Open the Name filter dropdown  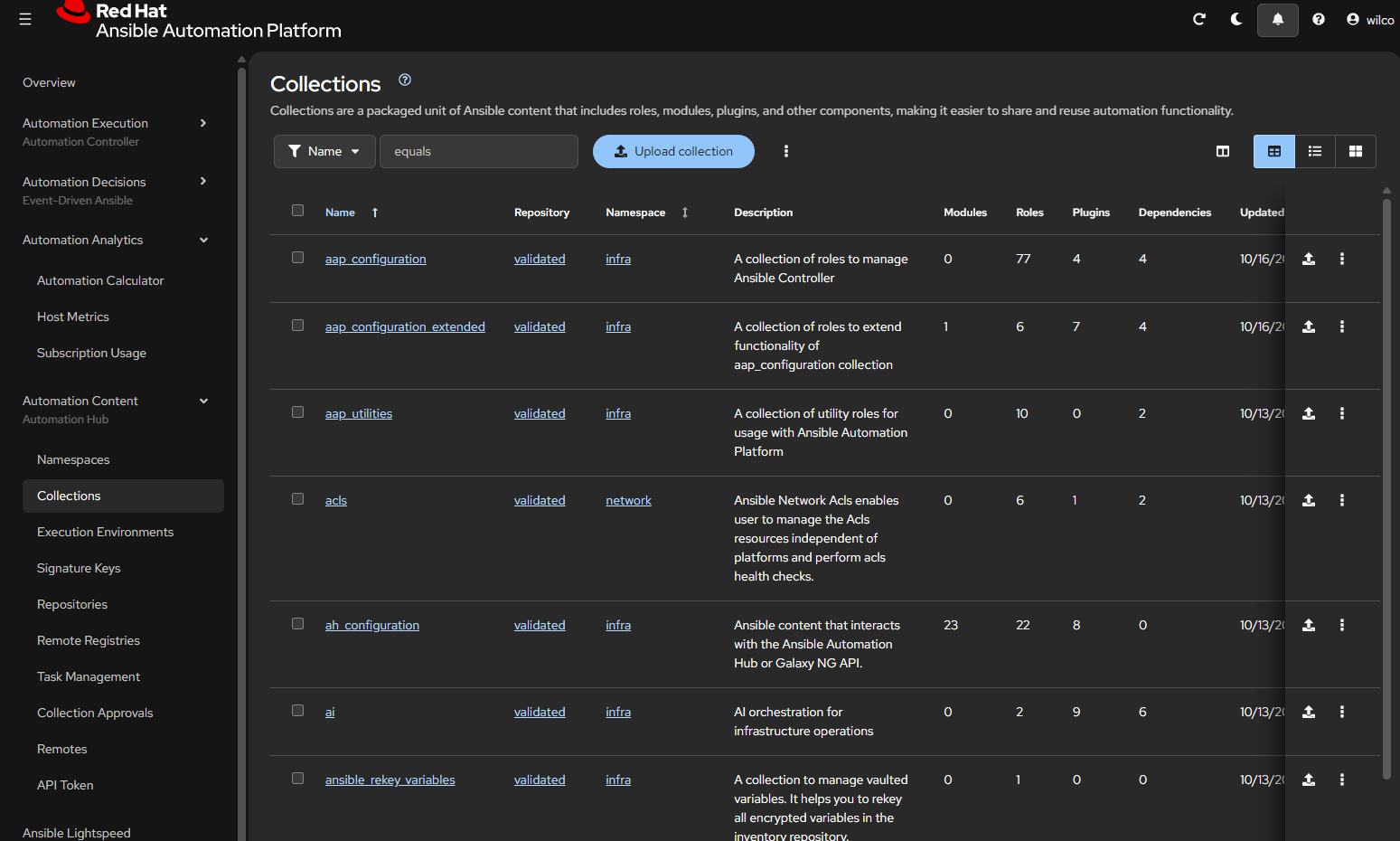click(x=324, y=151)
